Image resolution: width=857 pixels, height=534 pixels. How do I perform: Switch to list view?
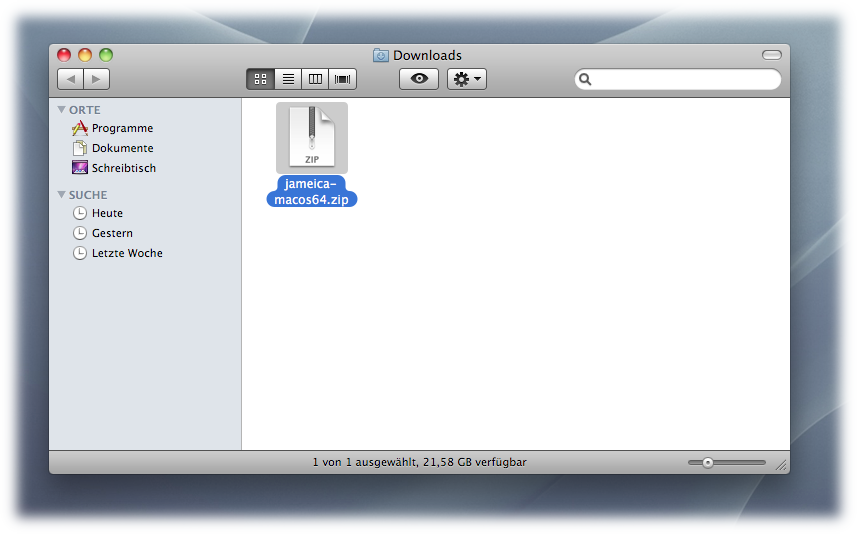pos(288,79)
